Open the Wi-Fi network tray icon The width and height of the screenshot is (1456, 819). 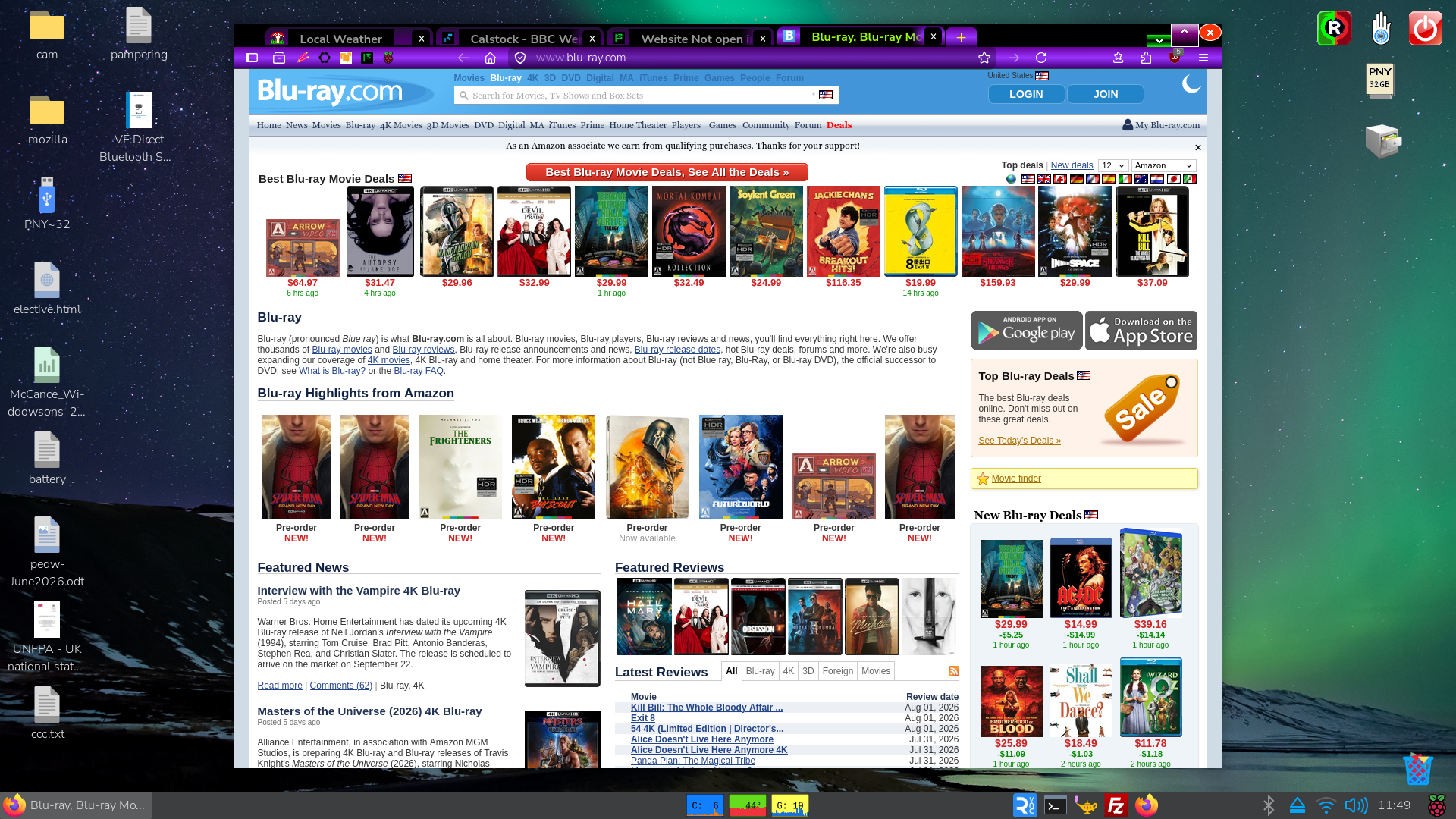[1326, 805]
